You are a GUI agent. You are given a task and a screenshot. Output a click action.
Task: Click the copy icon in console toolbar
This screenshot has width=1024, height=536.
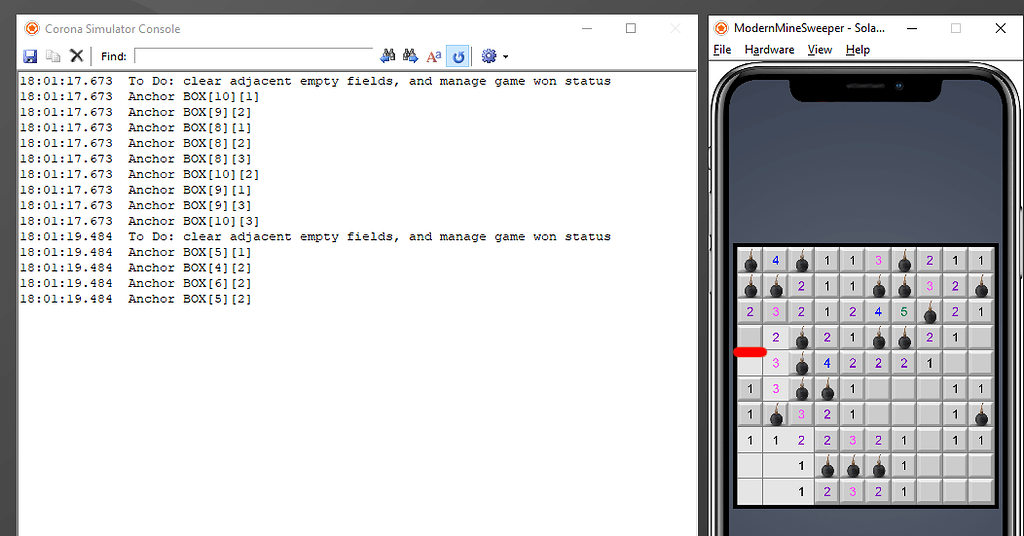pos(53,56)
